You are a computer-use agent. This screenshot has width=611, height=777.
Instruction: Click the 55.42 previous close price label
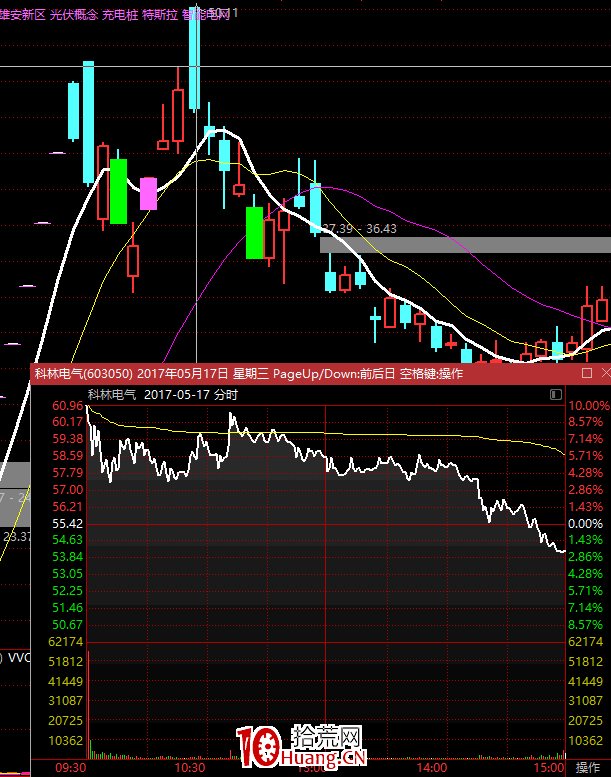point(68,524)
